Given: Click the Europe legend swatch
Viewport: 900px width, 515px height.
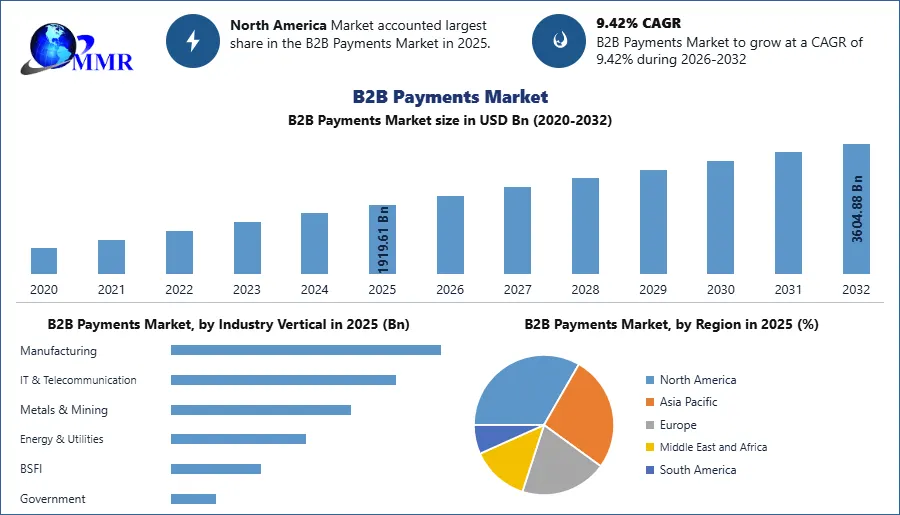Looking at the screenshot, I should pyautogui.click(x=650, y=425).
